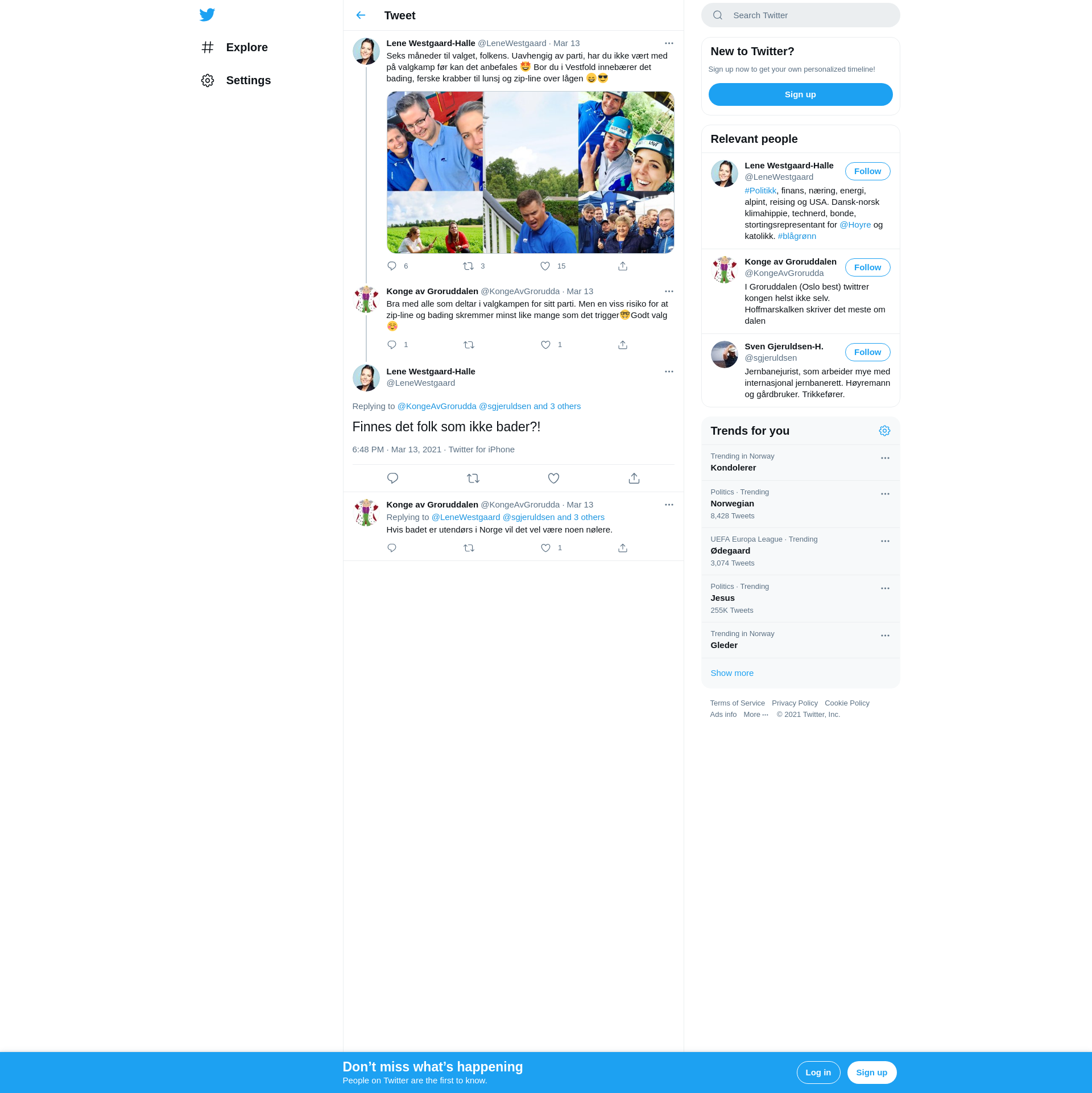1092x1093 pixels.
Task: Open more options on Konge's last reply
Action: (669, 505)
